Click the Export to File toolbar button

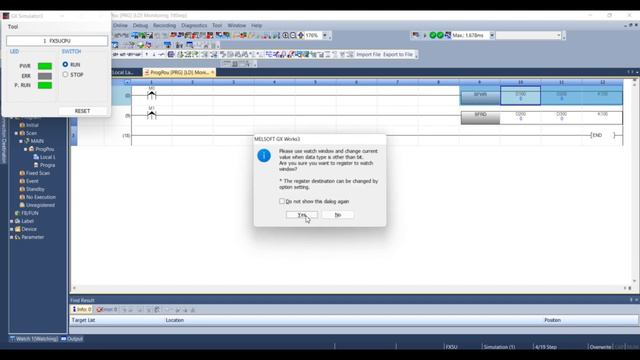[x=398, y=54]
